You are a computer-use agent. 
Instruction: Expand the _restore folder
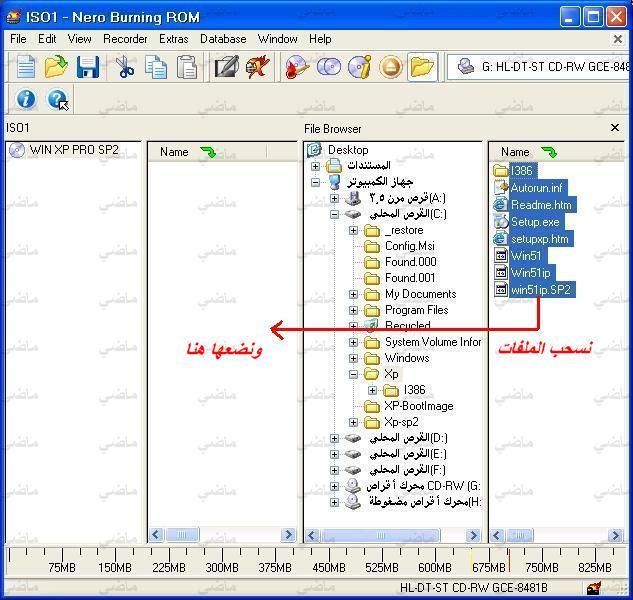tap(353, 230)
